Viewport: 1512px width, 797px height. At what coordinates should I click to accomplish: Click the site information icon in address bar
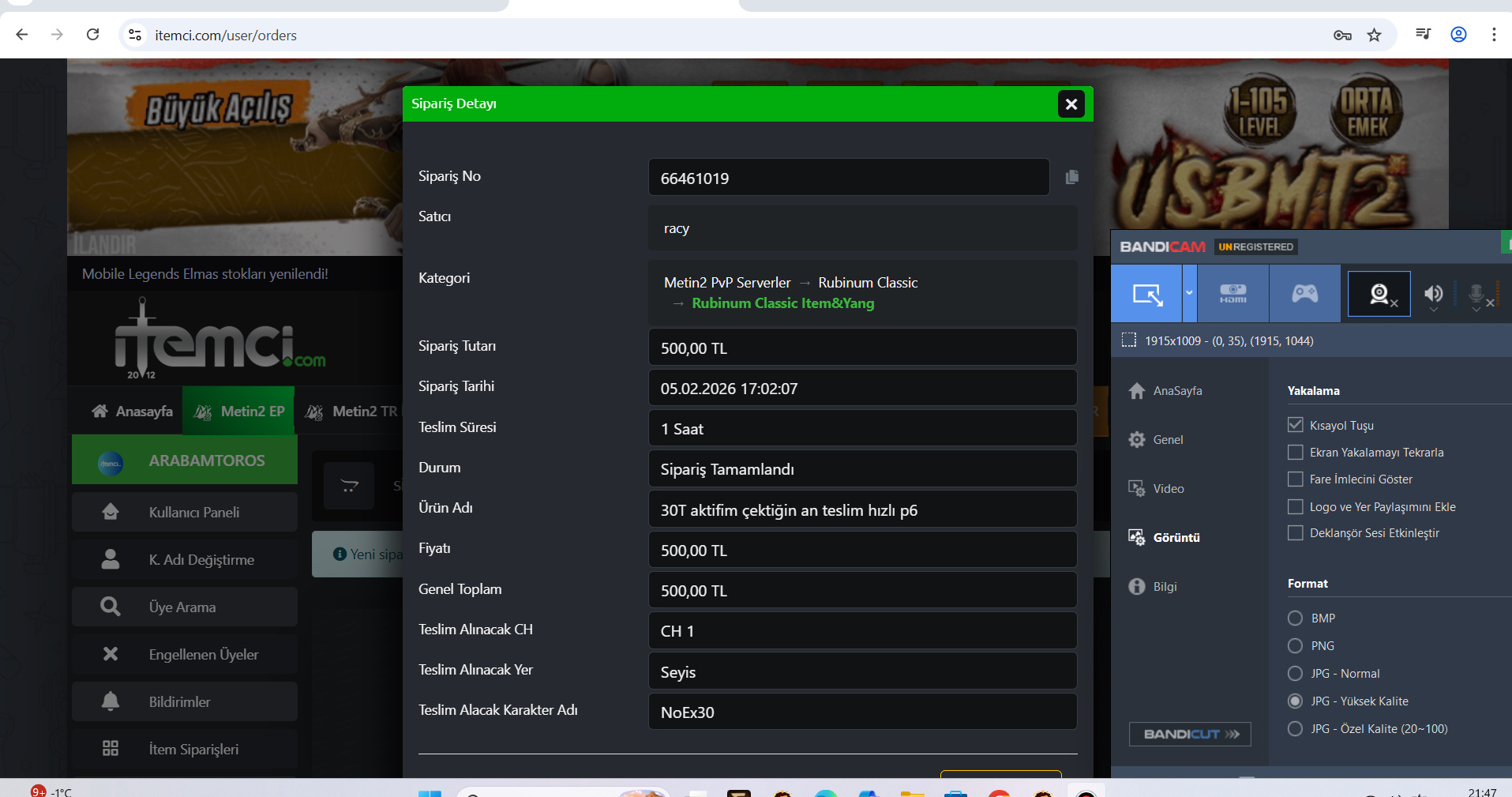pyautogui.click(x=135, y=35)
